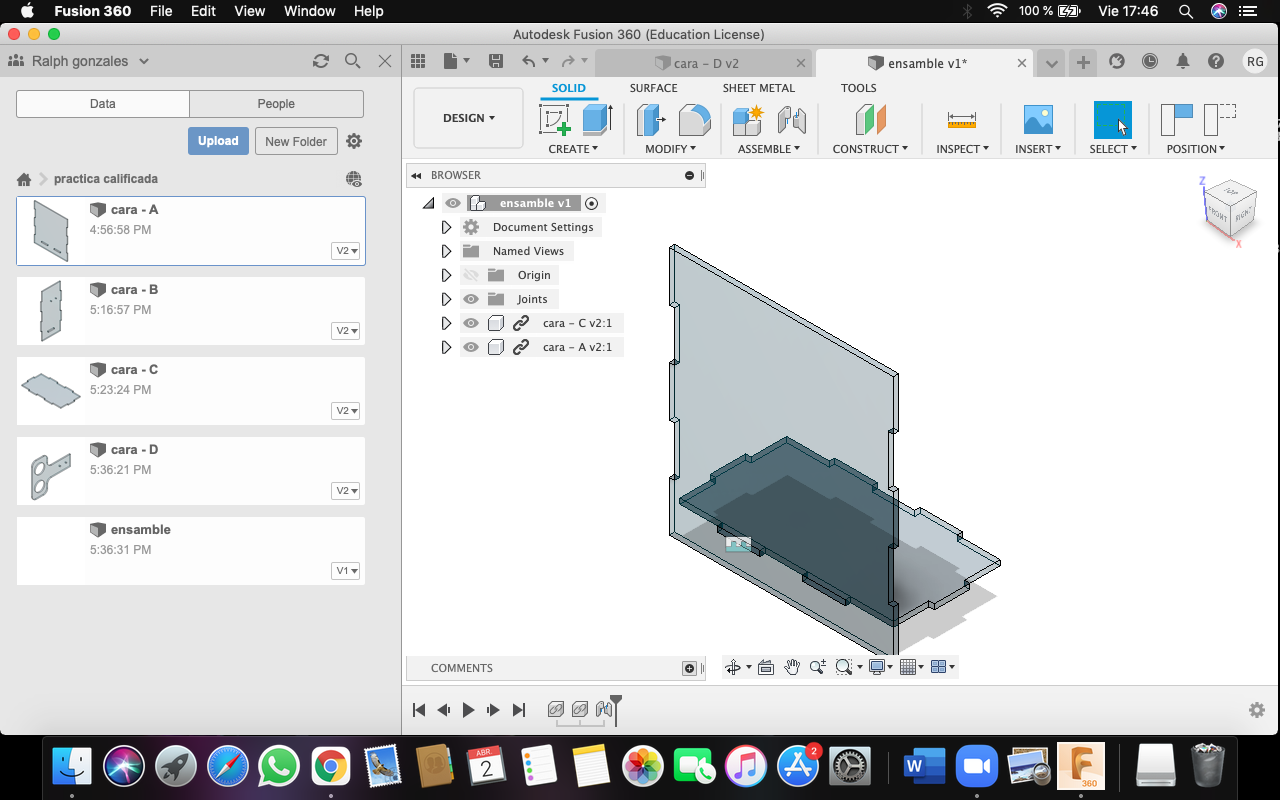
Task: Switch to the SHEET METAL ribbon tab
Action: (x=759, y=88)
